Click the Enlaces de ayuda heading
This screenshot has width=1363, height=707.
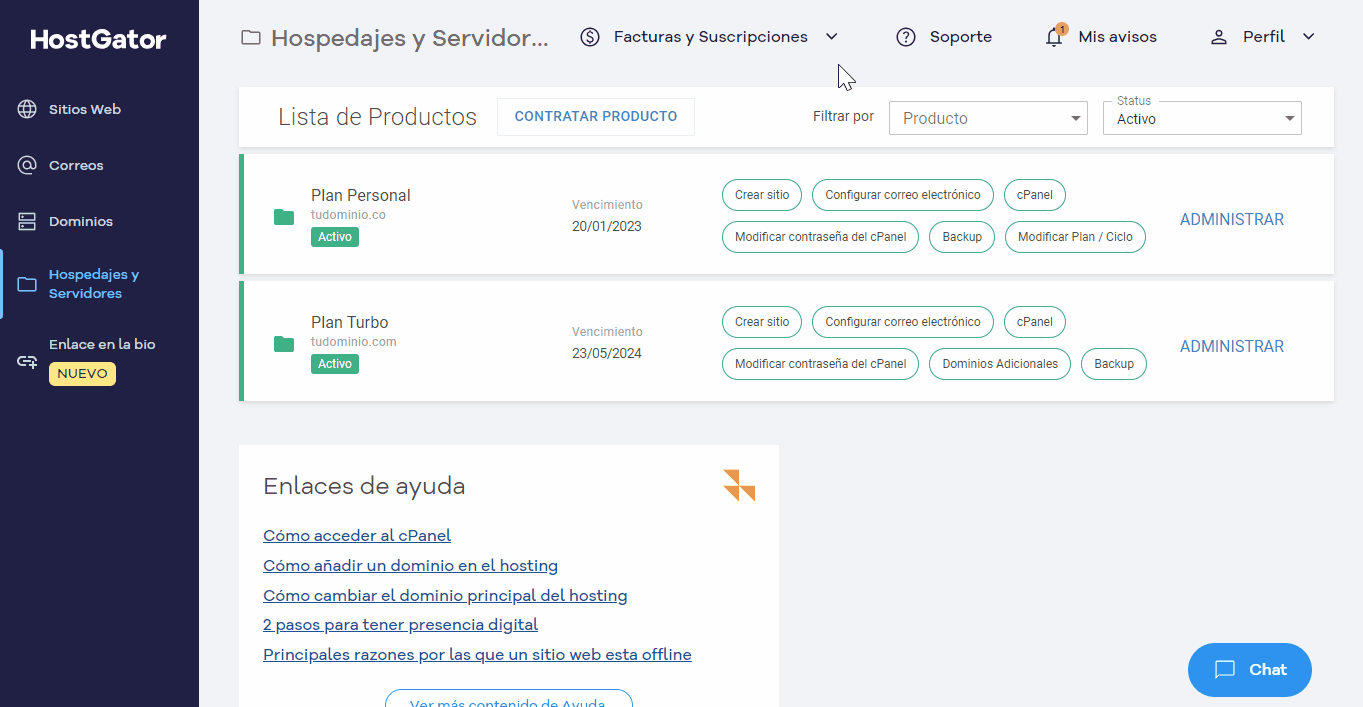click(364, 486)
